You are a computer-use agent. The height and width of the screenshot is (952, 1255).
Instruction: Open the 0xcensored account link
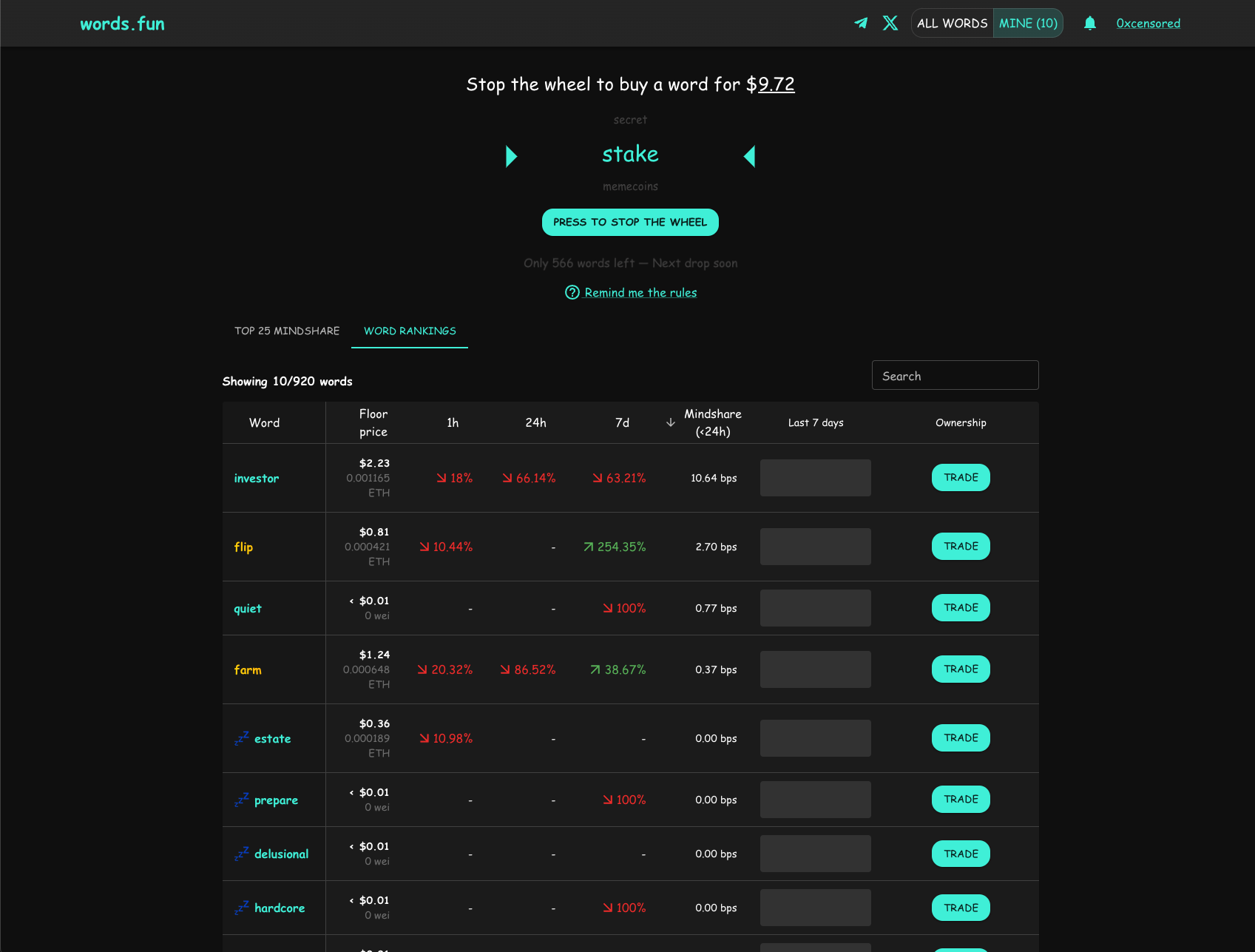click(1148, 23)
